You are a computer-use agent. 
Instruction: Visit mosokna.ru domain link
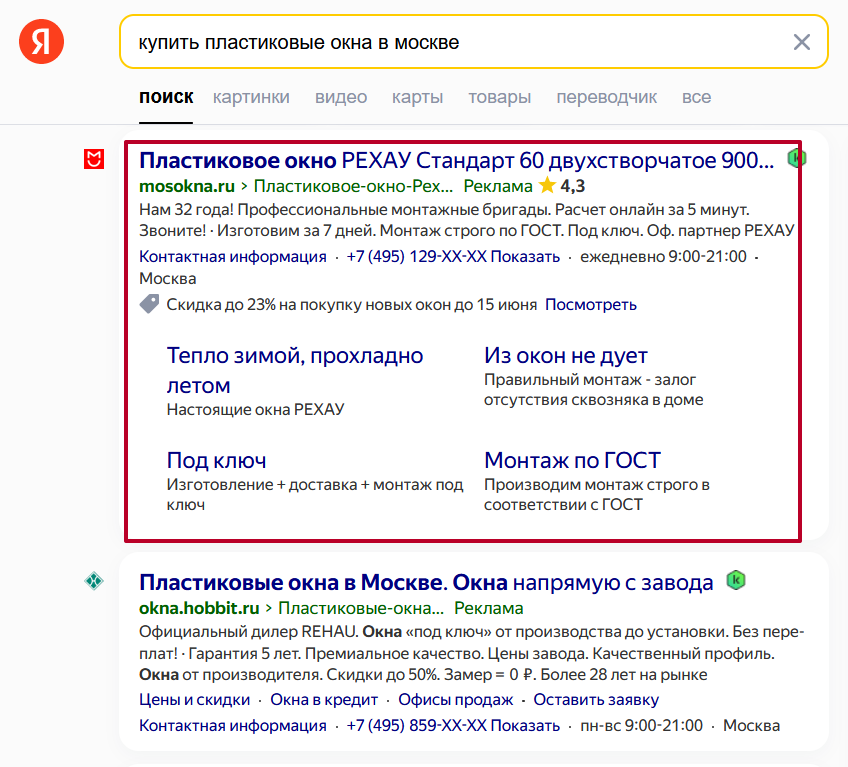tap(187, 186)
